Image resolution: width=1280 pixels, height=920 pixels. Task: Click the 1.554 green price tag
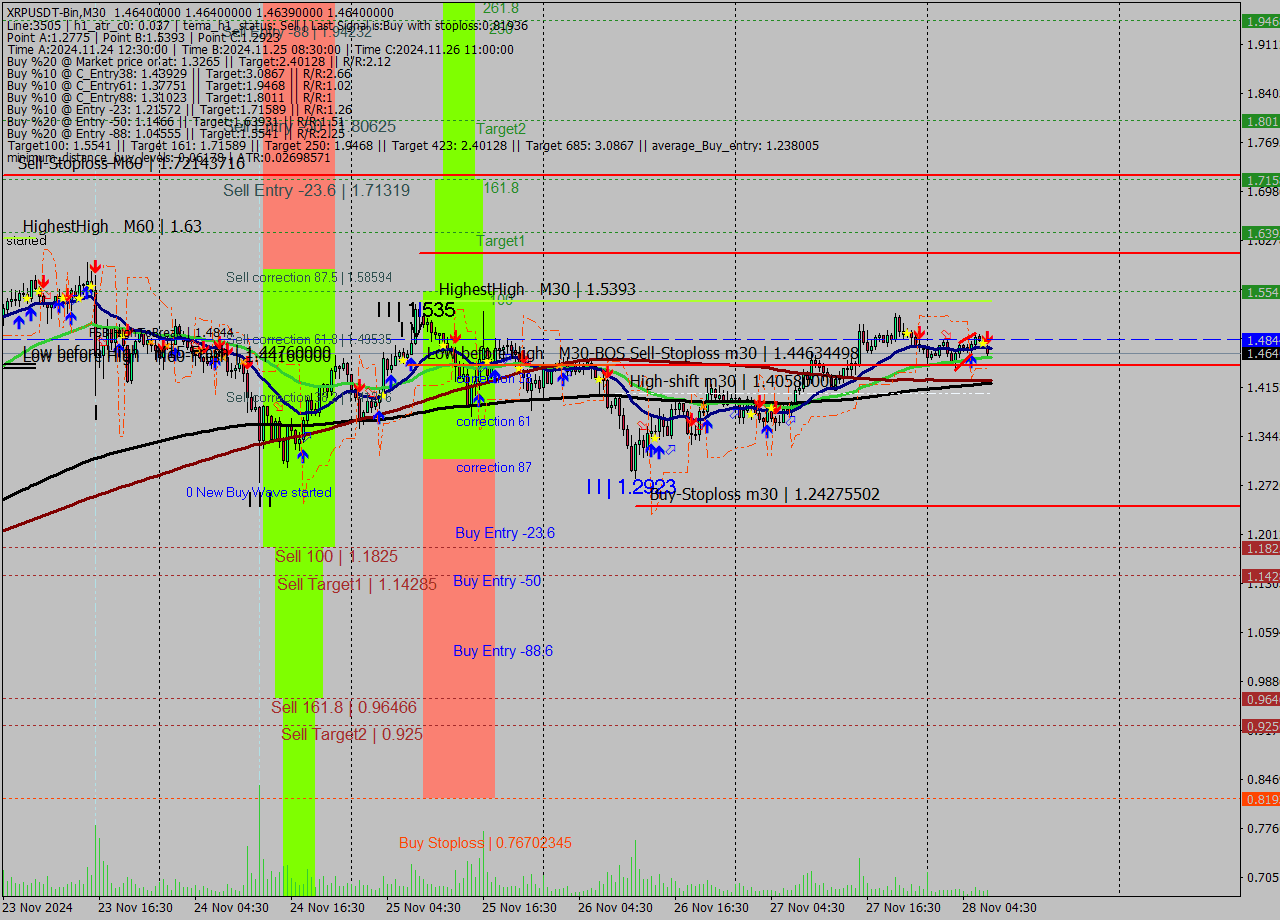[x=1261, y=292]
